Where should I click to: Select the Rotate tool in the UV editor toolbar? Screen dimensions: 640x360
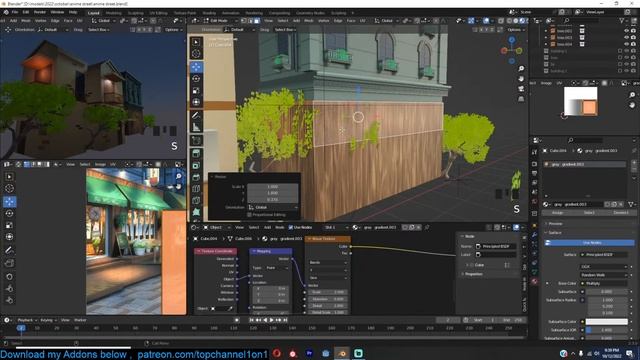tap(9, 213)
